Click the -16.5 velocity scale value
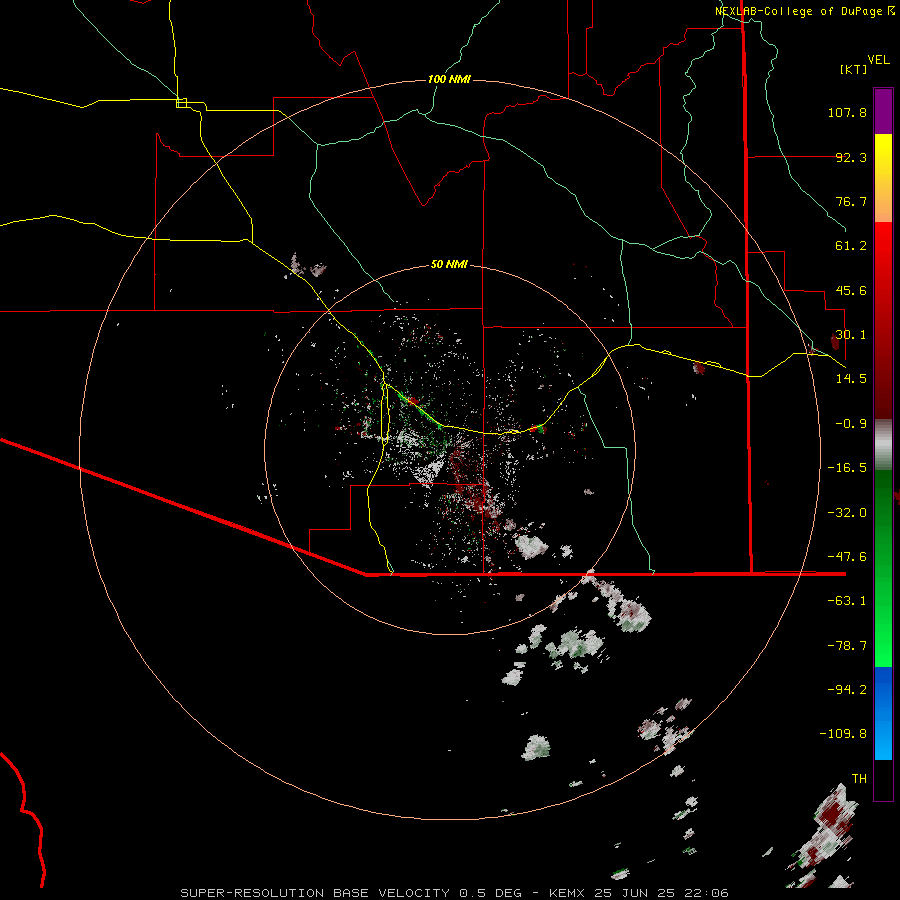This screenshot has height=900, width=900. [x=847, y=468]
